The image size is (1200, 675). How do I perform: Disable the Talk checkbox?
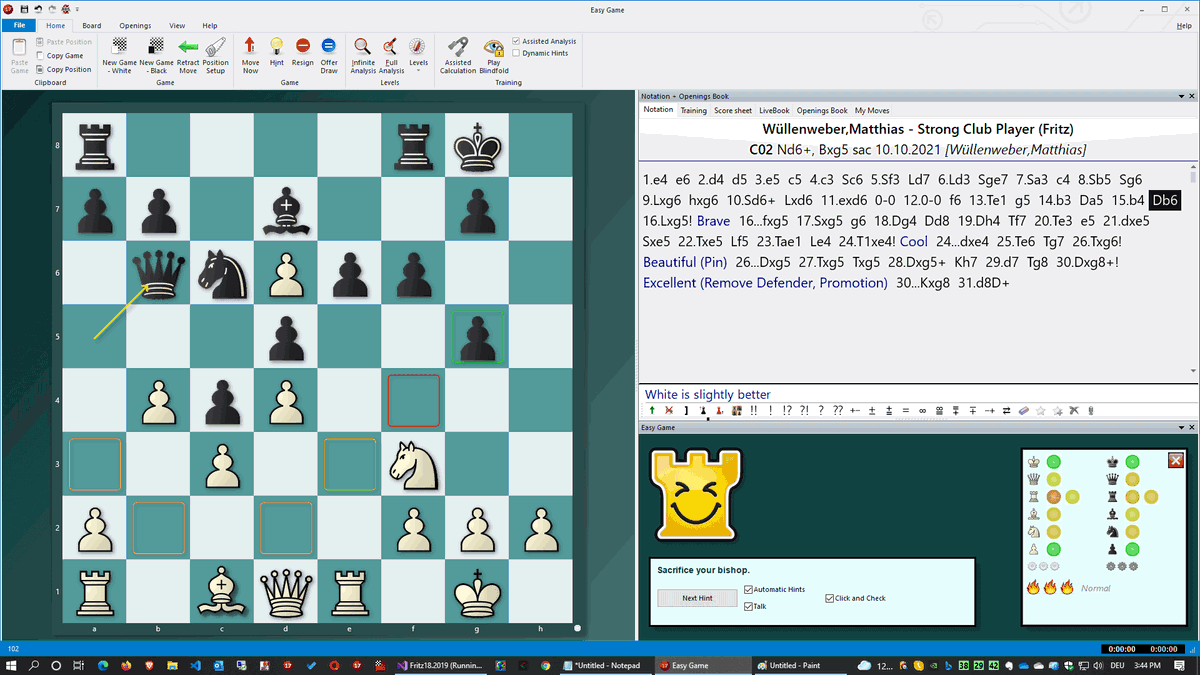(x=749, y=606)
